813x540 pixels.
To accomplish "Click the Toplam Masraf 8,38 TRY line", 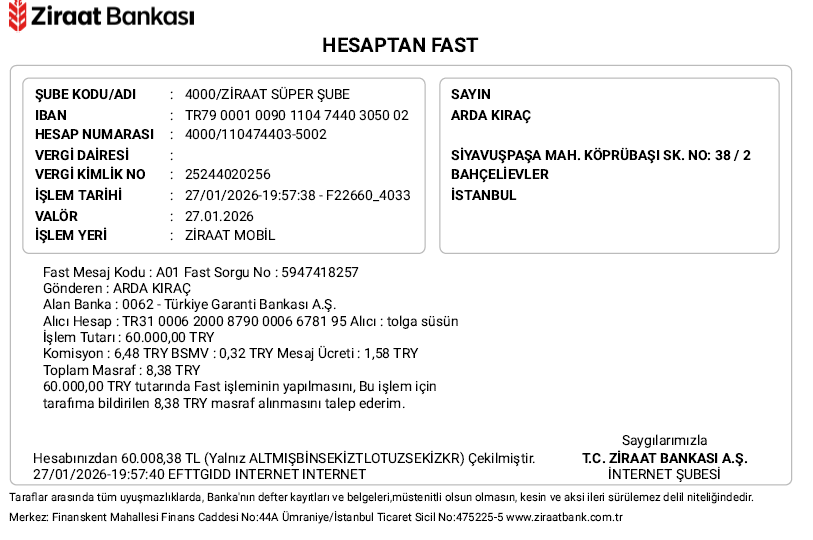I will [x=121, y=370].
